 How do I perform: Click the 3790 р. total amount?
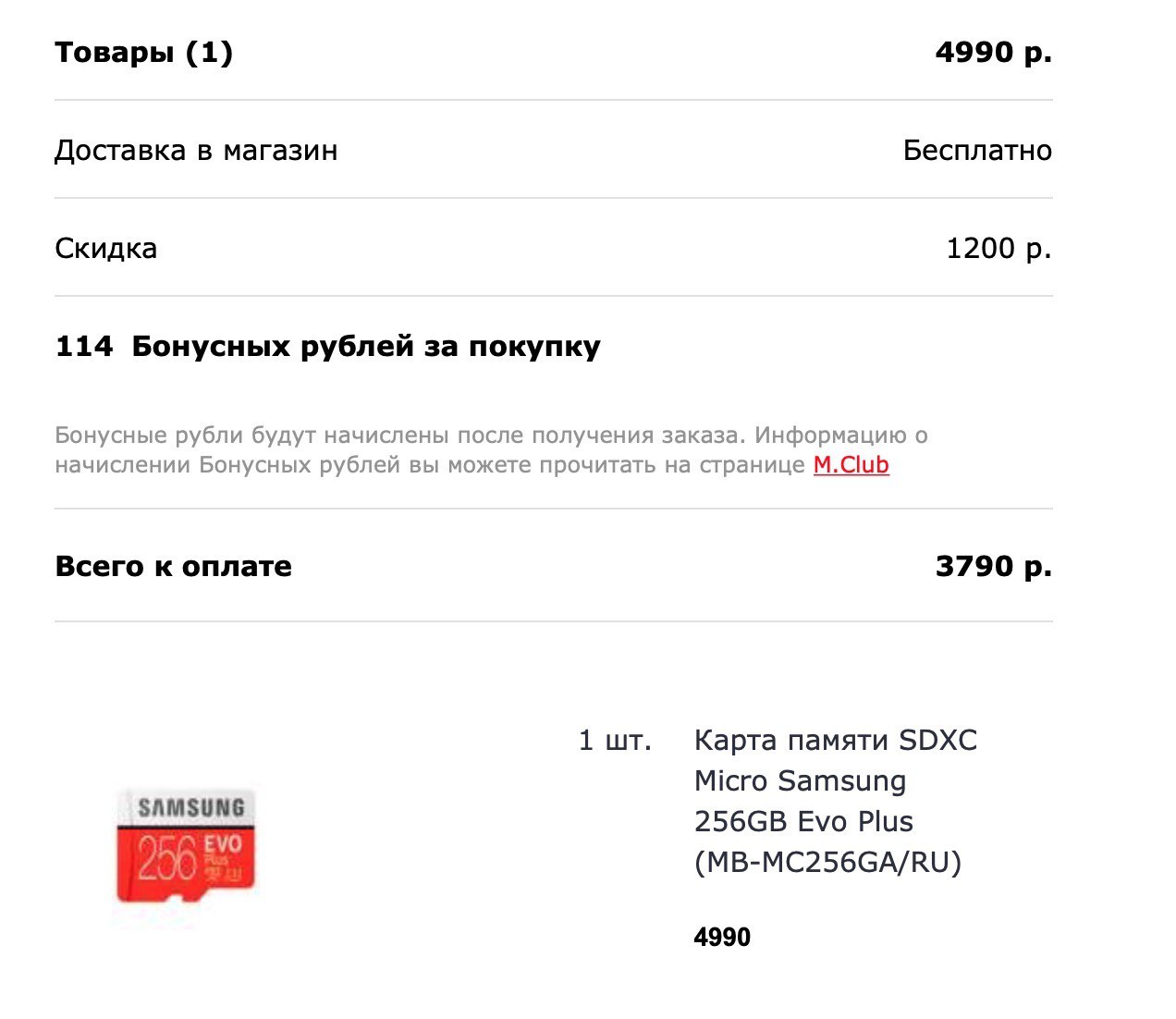point(994,567)
